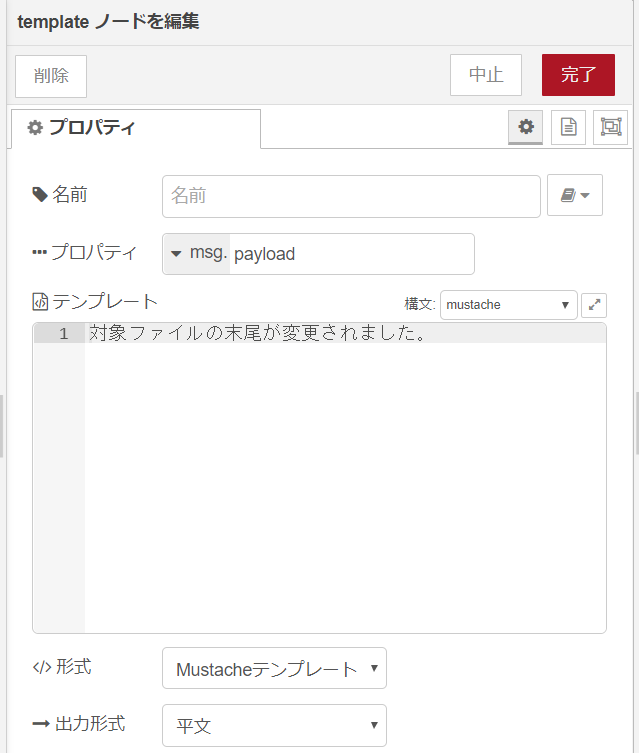Screen dimensions: 639x753
Task: Open node appearance settings icon
Action: point(611,127)
